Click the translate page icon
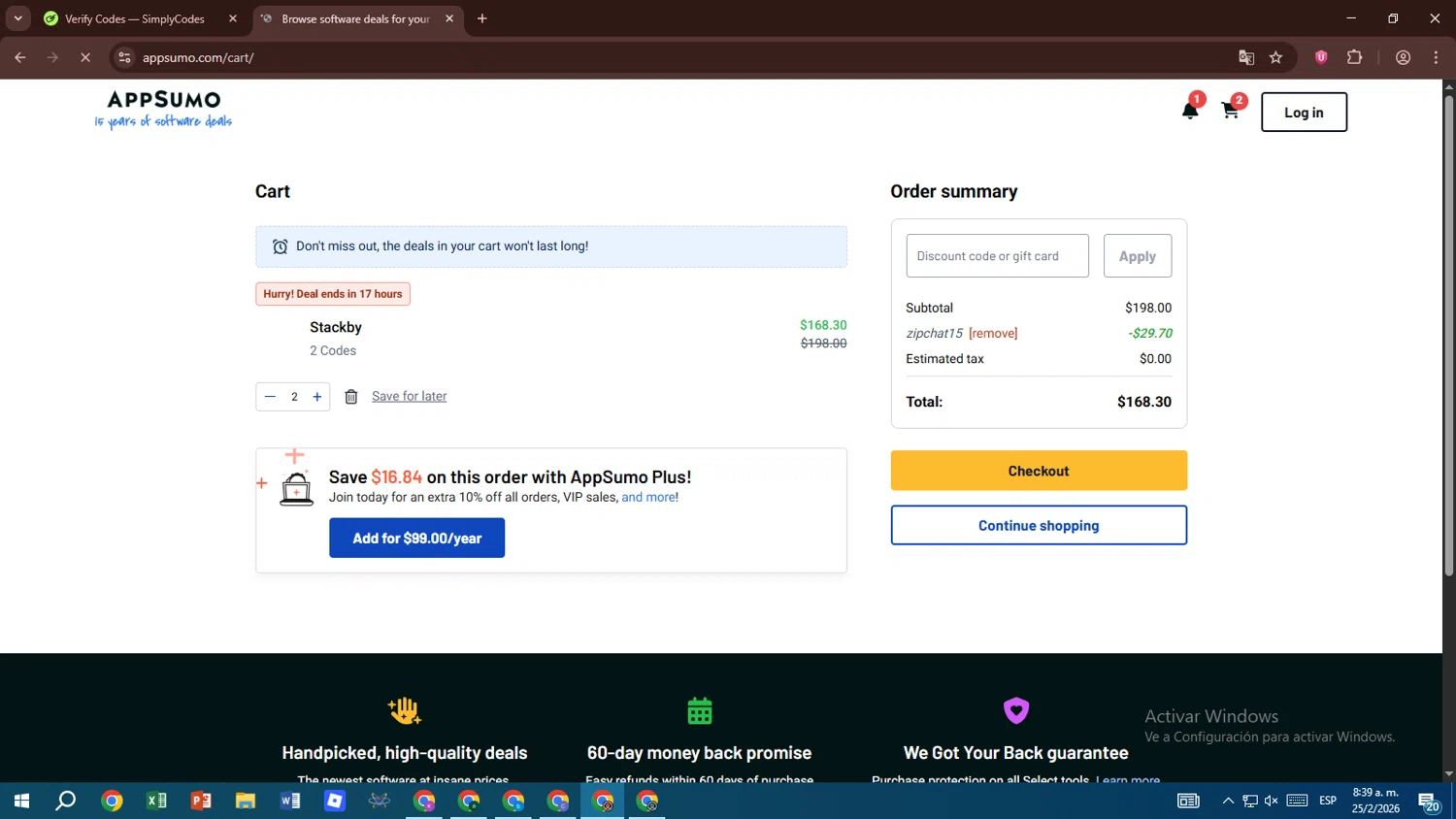The image size is (1456, 819). point(1246,57)
